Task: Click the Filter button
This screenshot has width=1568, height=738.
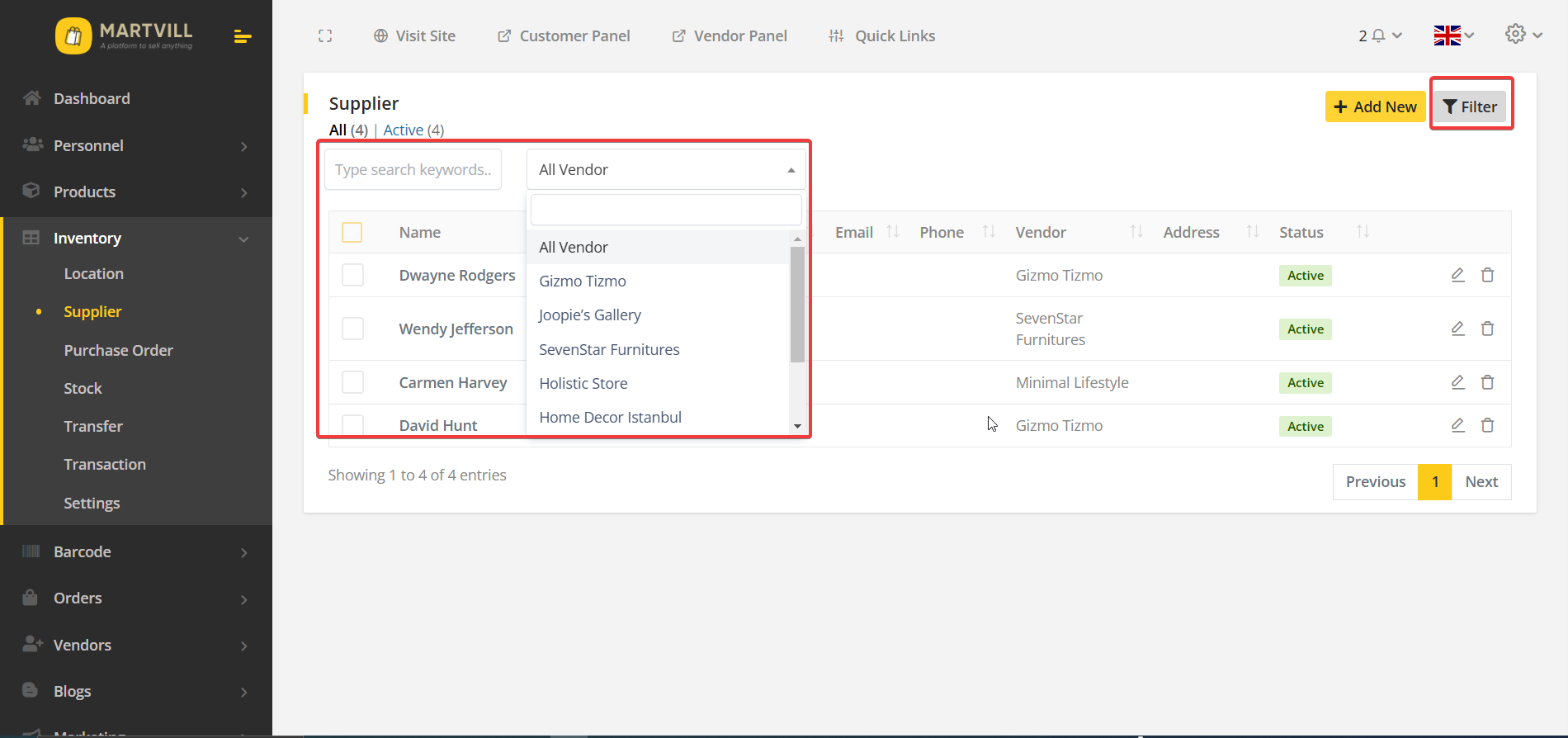Action: point(1470,106)
